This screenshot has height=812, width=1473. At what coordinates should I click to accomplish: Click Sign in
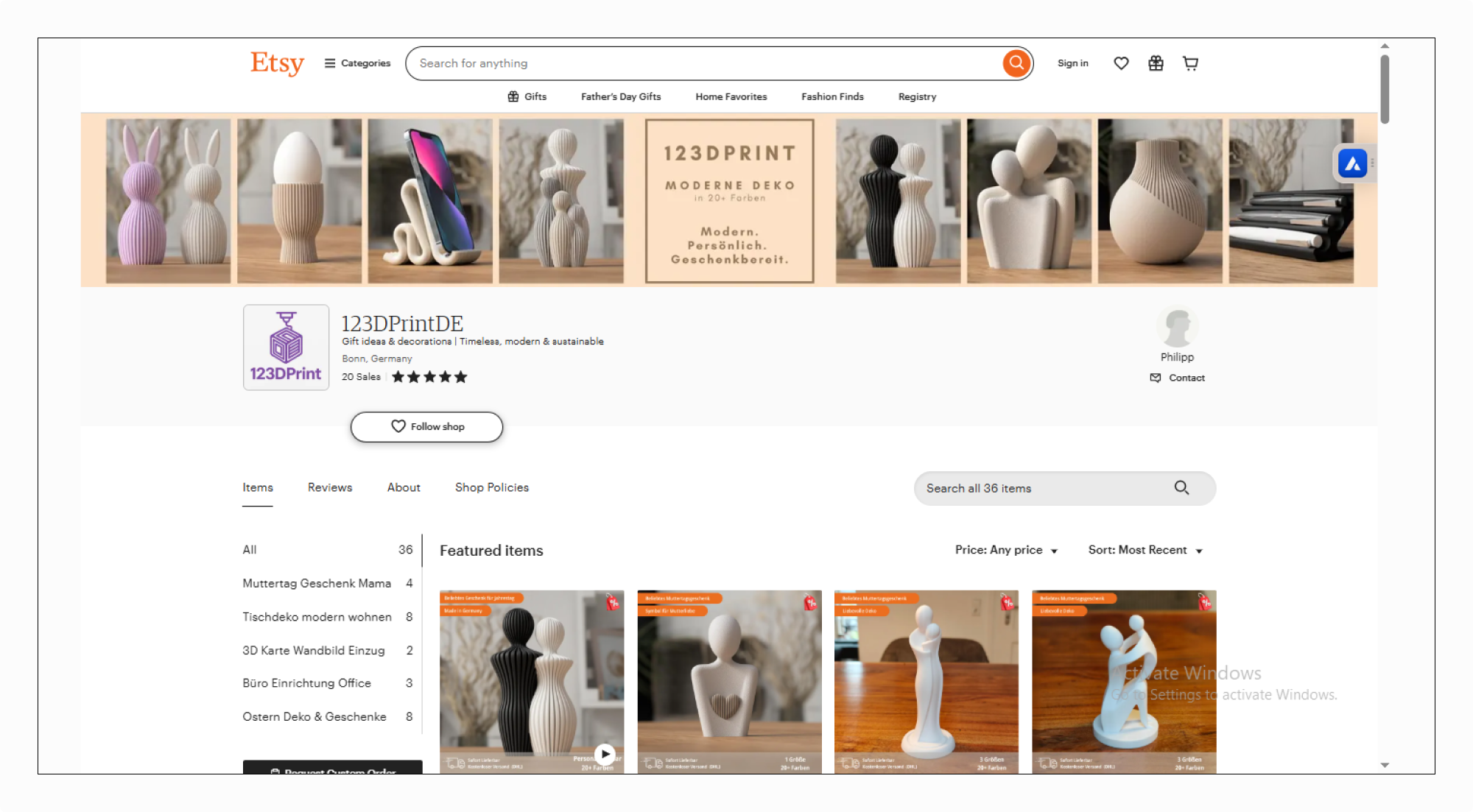tap(1072, 63)
